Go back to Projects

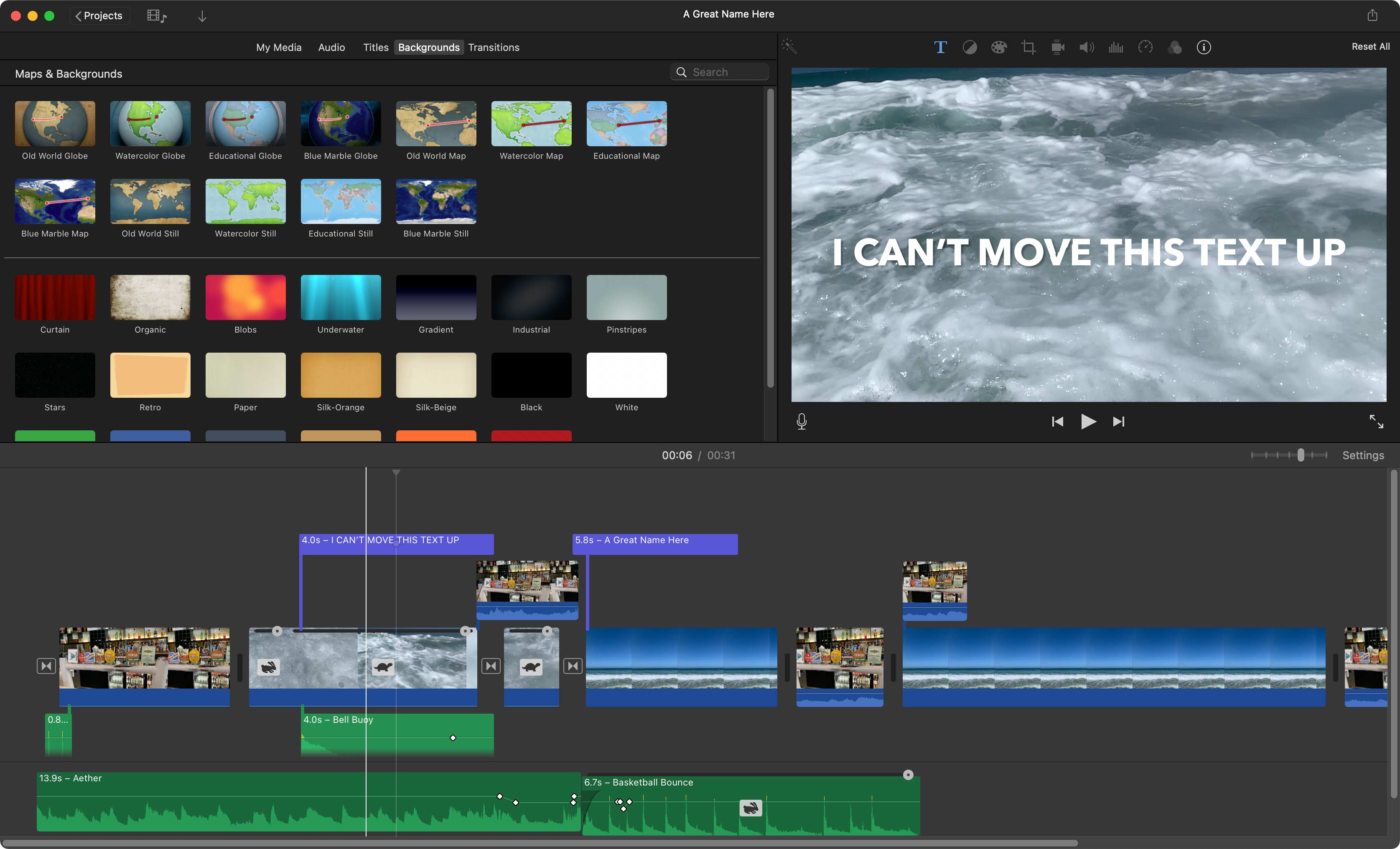[x=99, y=15]
